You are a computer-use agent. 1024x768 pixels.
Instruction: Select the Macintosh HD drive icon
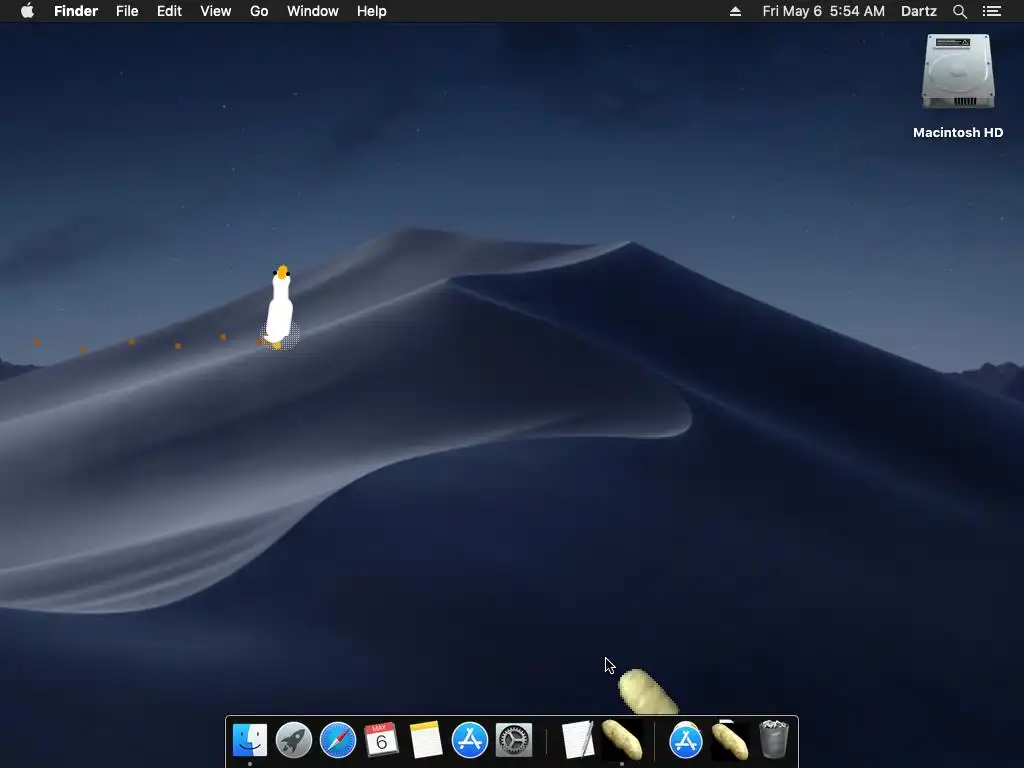coord(958,72)
